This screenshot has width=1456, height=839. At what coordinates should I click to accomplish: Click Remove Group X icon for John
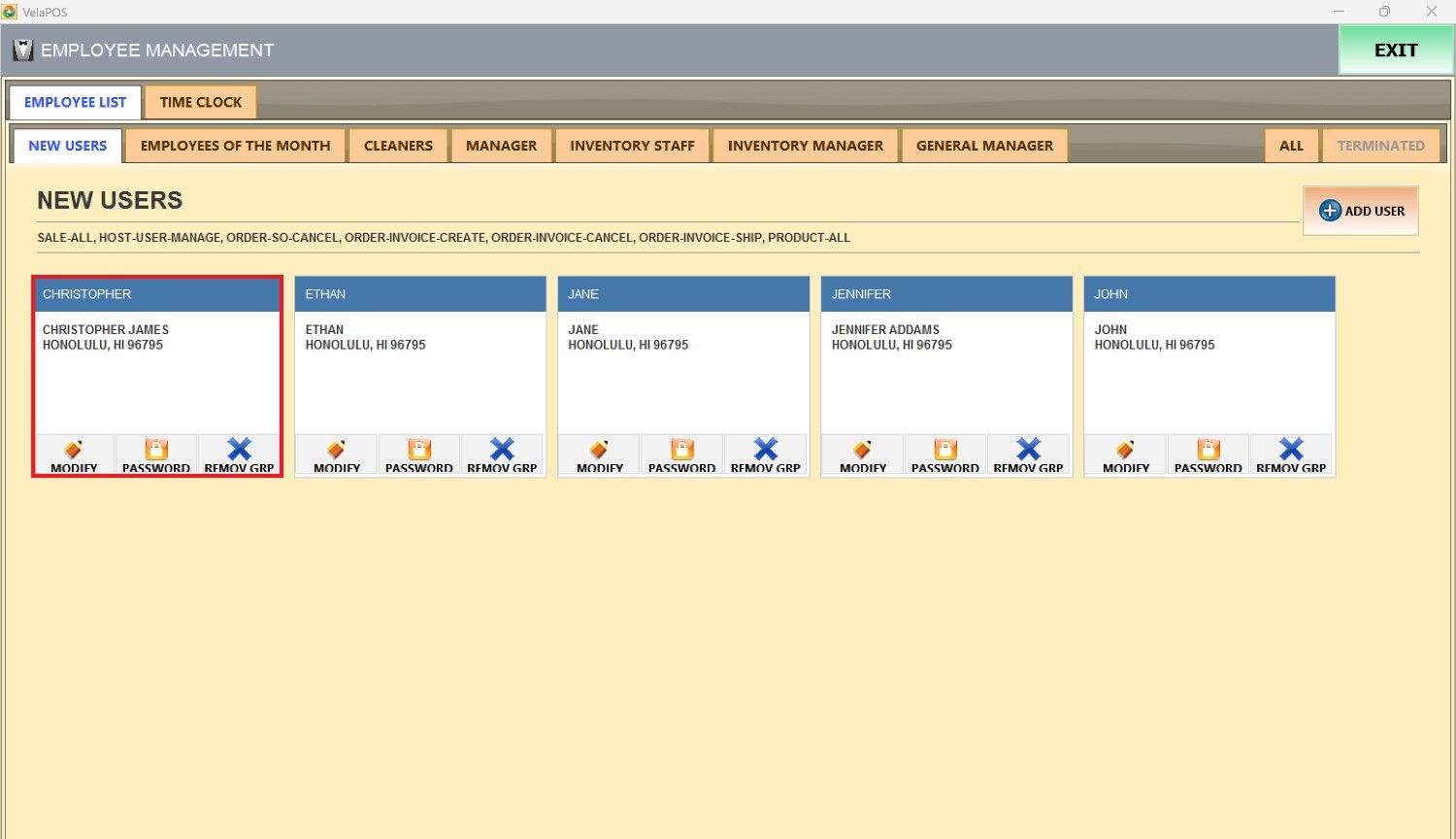1291,451
